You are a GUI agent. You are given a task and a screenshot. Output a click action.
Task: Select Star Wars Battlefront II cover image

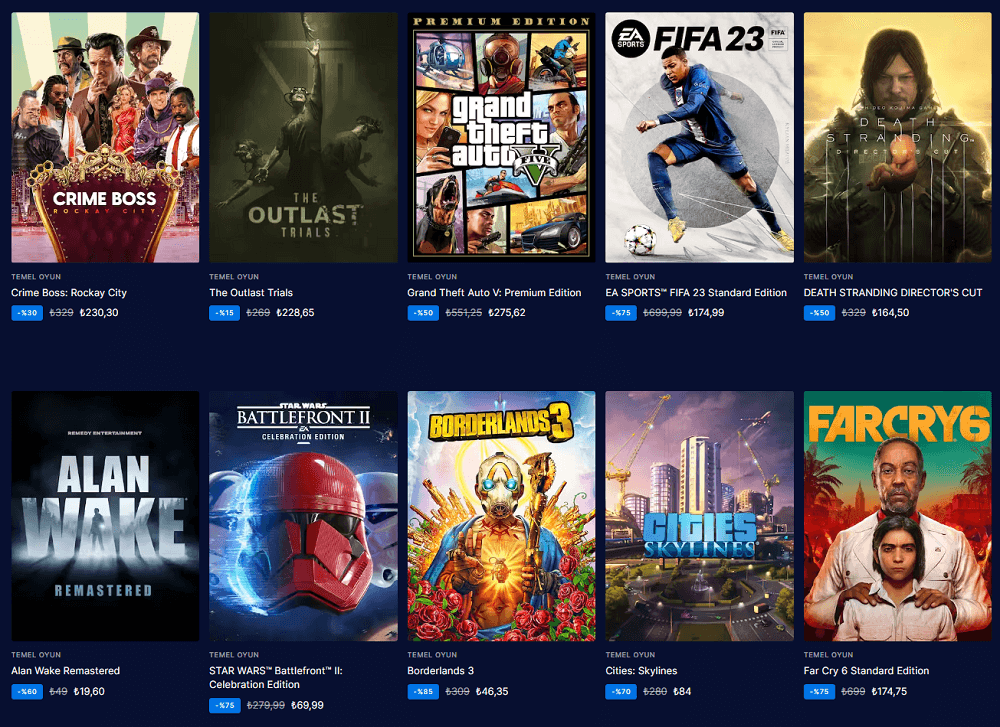click(303, 515)
